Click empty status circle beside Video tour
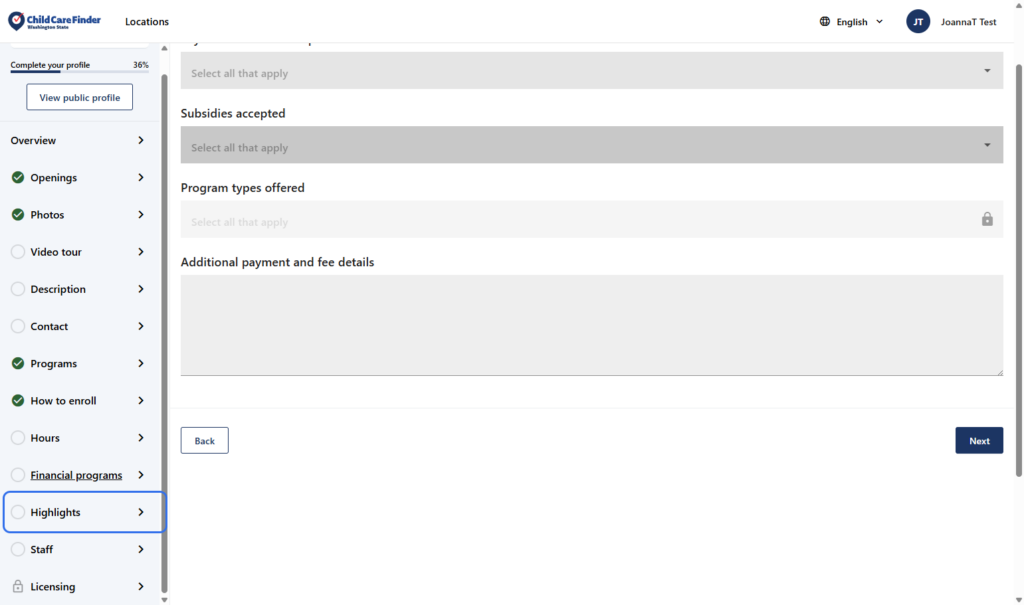 click(18, 252)
